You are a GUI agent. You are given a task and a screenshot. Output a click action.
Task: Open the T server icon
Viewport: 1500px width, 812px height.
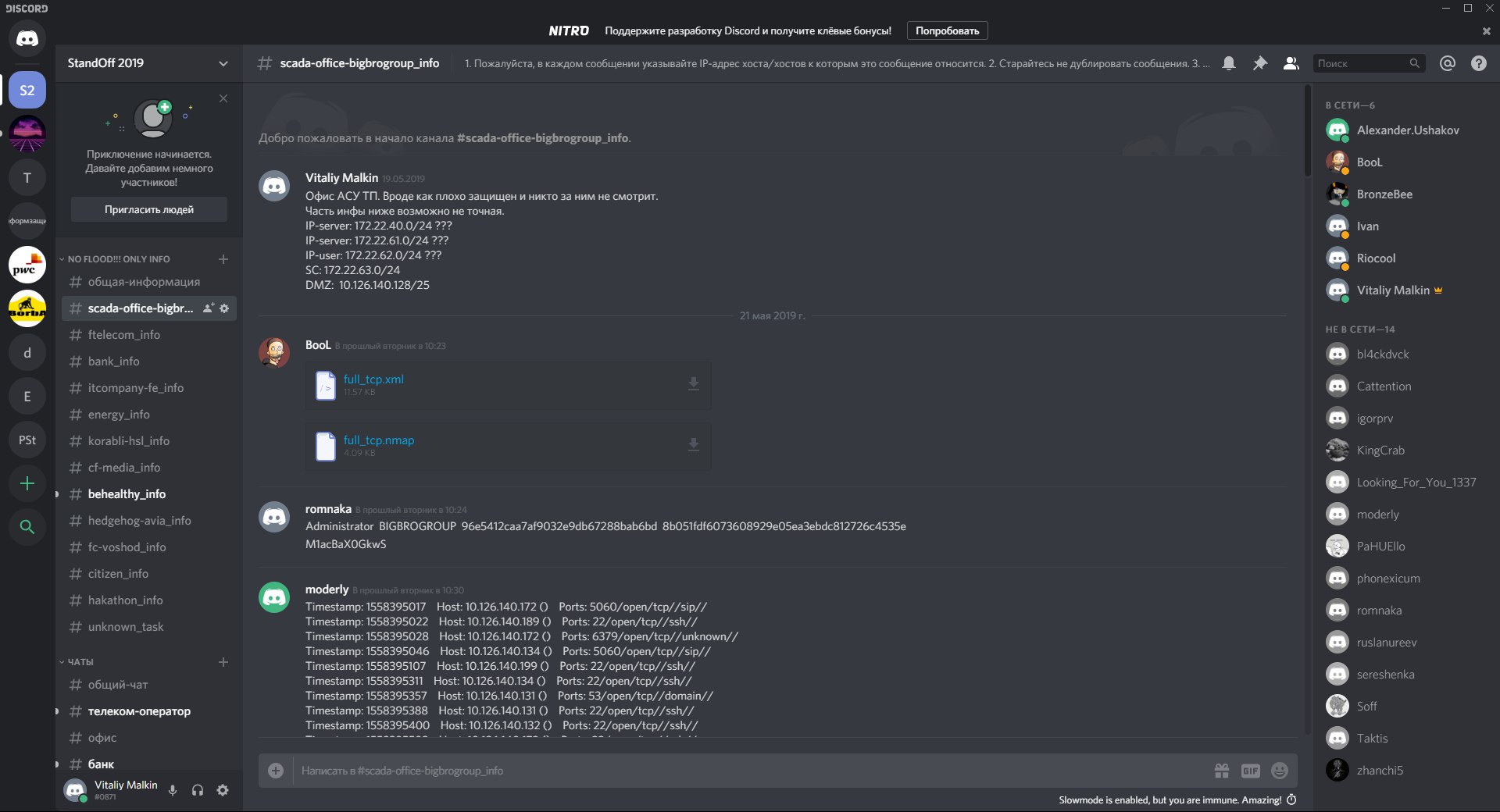click(27, 178)
